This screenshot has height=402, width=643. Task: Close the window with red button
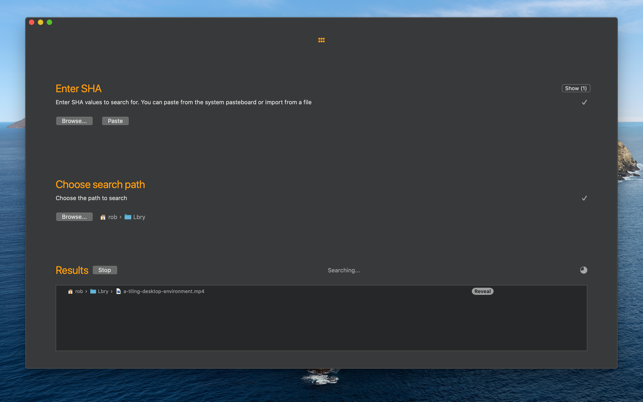pyautogui.click(x=32, y=22)
